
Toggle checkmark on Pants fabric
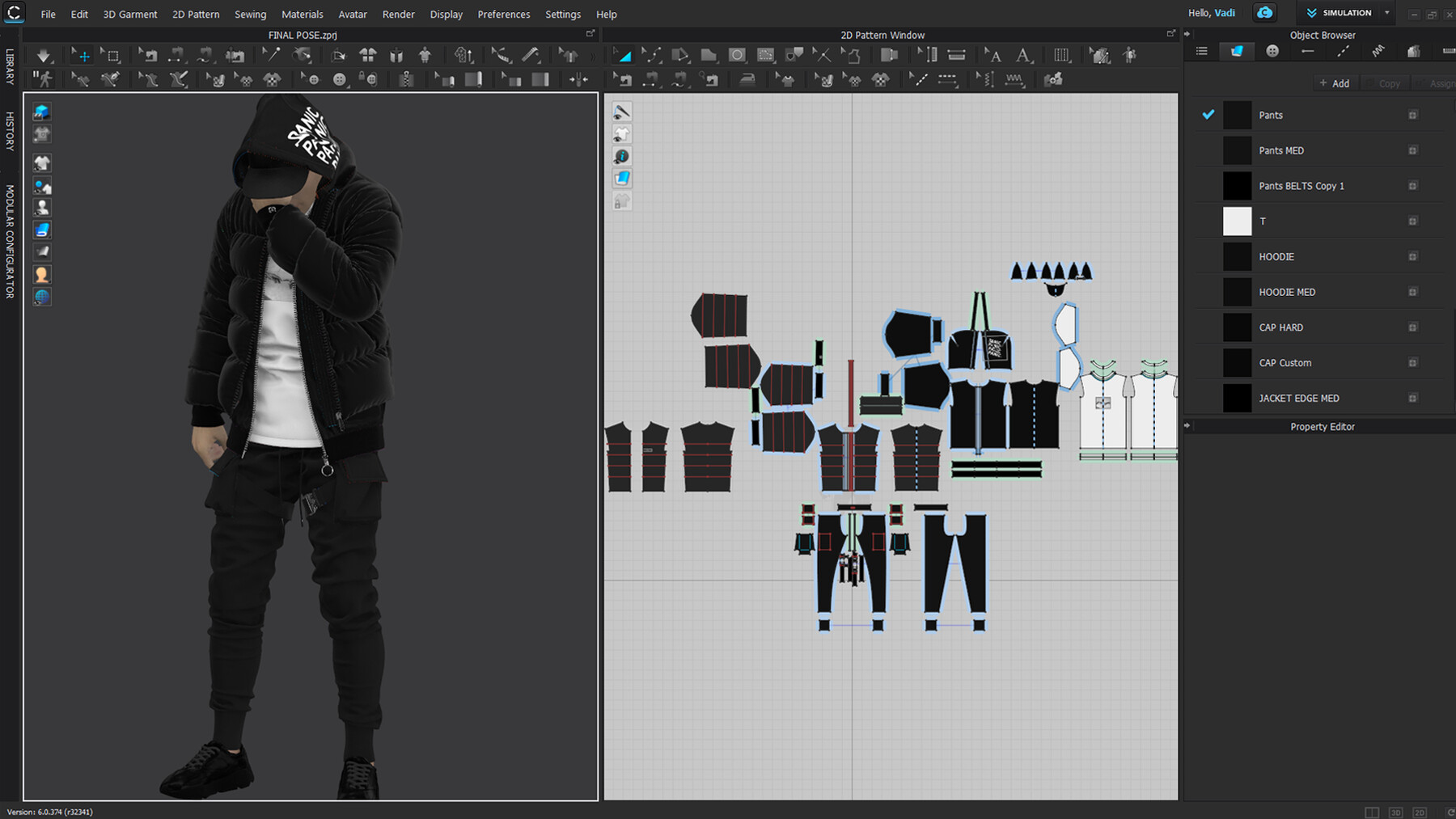[1208, 115]
